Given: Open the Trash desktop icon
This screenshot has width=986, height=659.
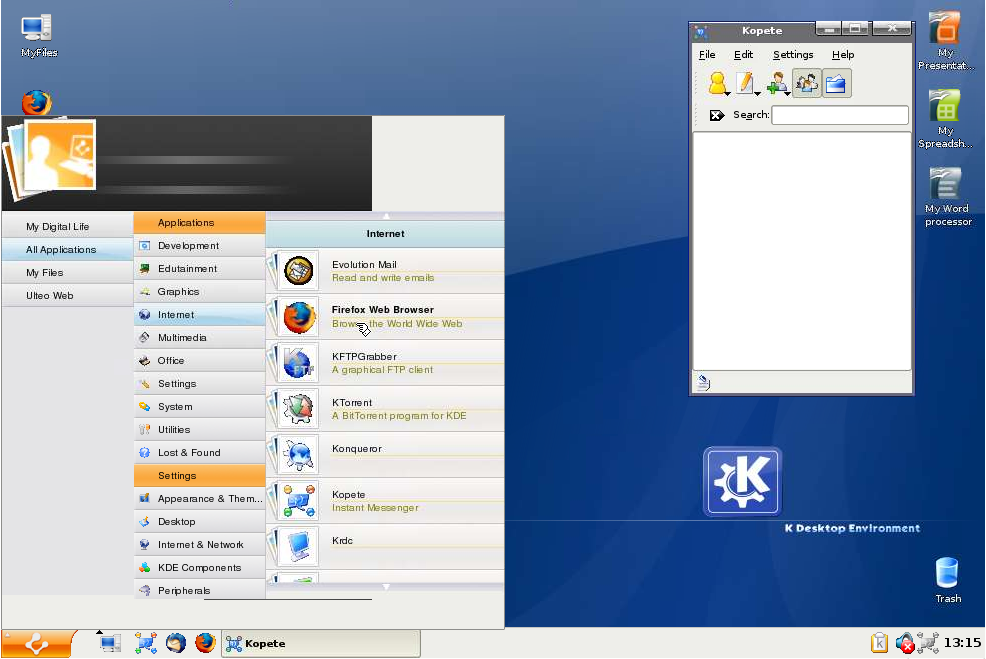Looking at the screenshot, I should point(947,580).
